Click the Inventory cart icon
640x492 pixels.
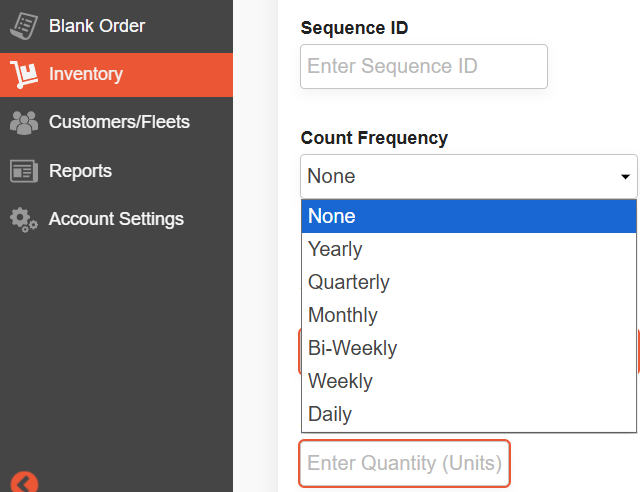pyautogui.click(x=24, y=74)
